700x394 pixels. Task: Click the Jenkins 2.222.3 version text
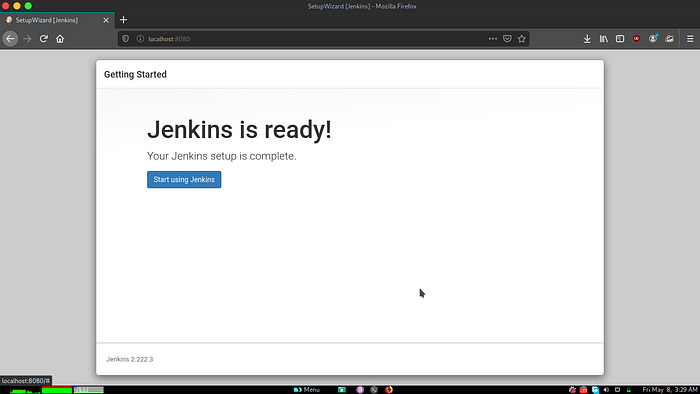click(129, 359)
